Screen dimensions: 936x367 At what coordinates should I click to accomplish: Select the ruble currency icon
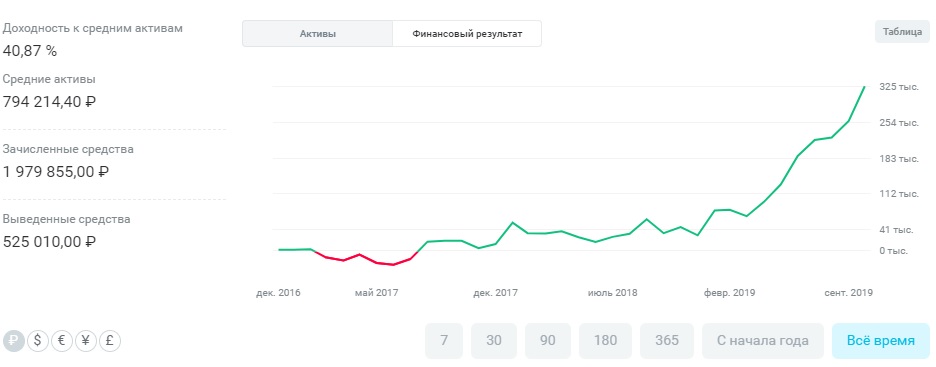point(14,341)
